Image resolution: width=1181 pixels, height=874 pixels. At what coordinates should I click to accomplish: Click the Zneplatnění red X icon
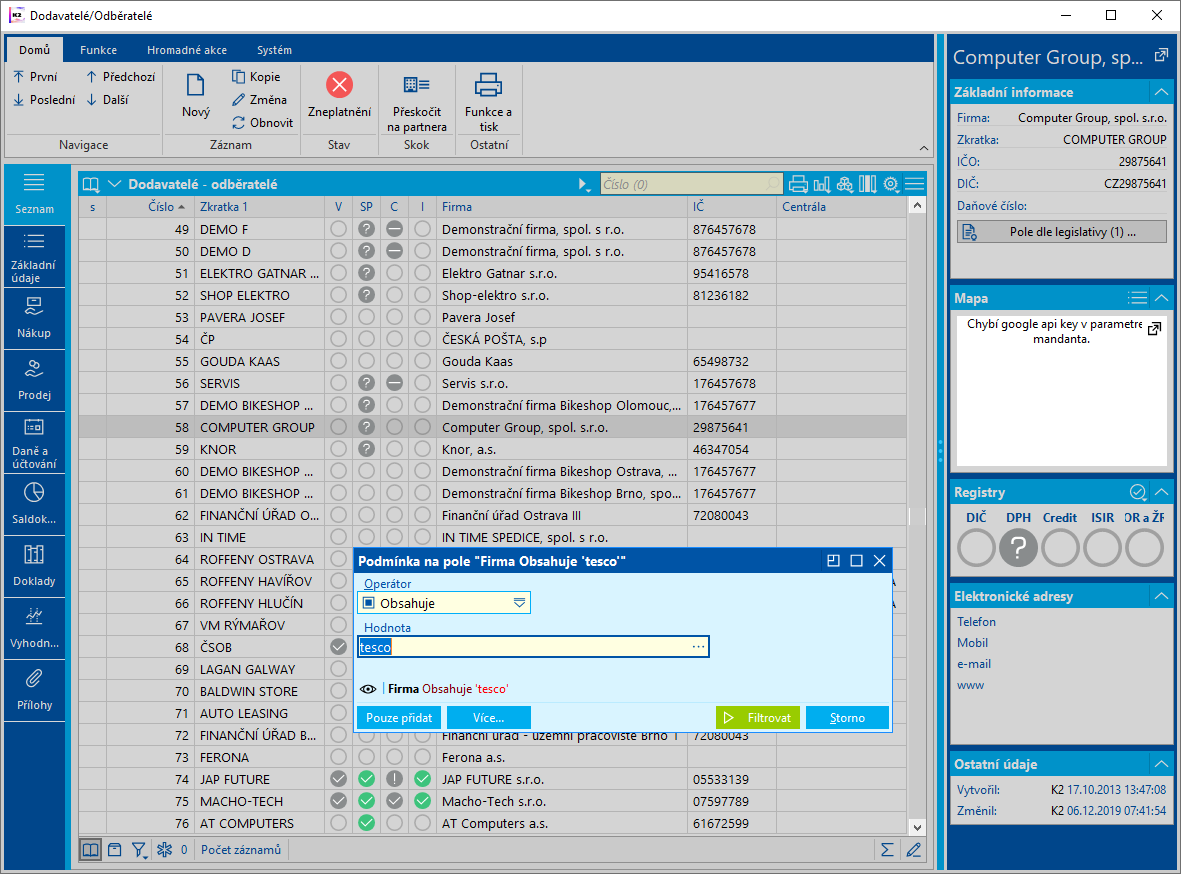[339, 85]
